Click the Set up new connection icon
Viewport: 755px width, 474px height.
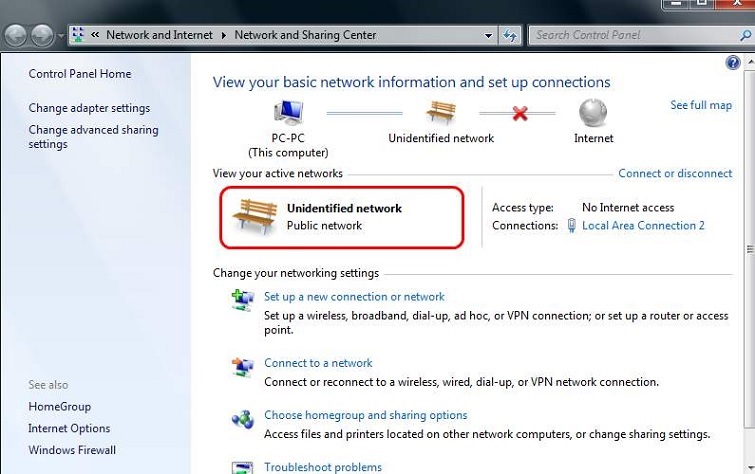pos(242,300)
